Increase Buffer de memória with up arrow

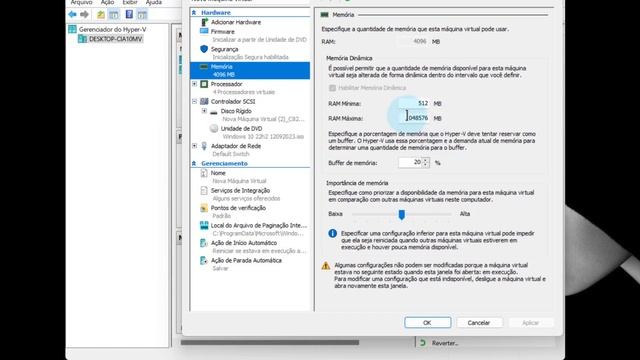coord(426,160)
